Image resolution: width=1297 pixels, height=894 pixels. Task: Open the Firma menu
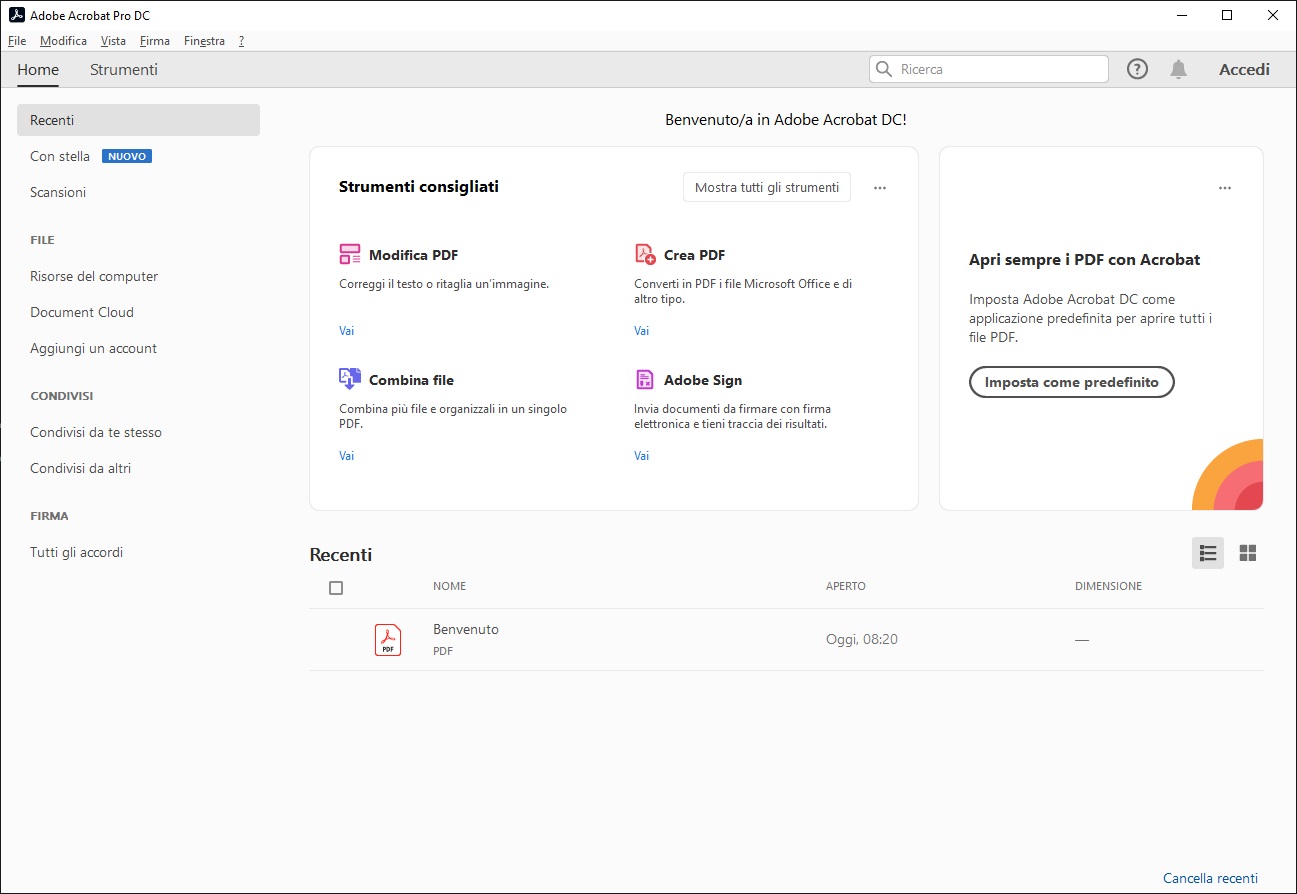tap(155, 41)
